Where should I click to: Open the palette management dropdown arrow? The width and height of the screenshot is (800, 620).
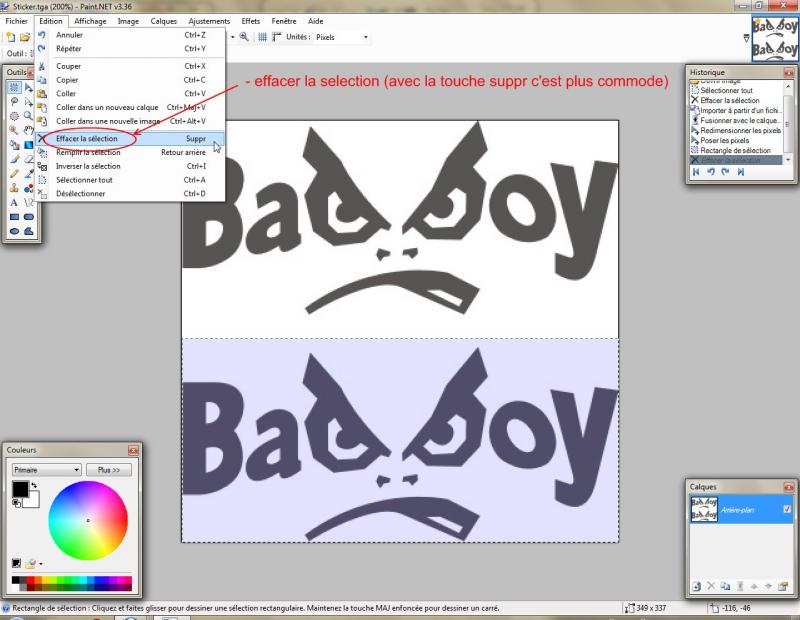click(x=41, y=564)
